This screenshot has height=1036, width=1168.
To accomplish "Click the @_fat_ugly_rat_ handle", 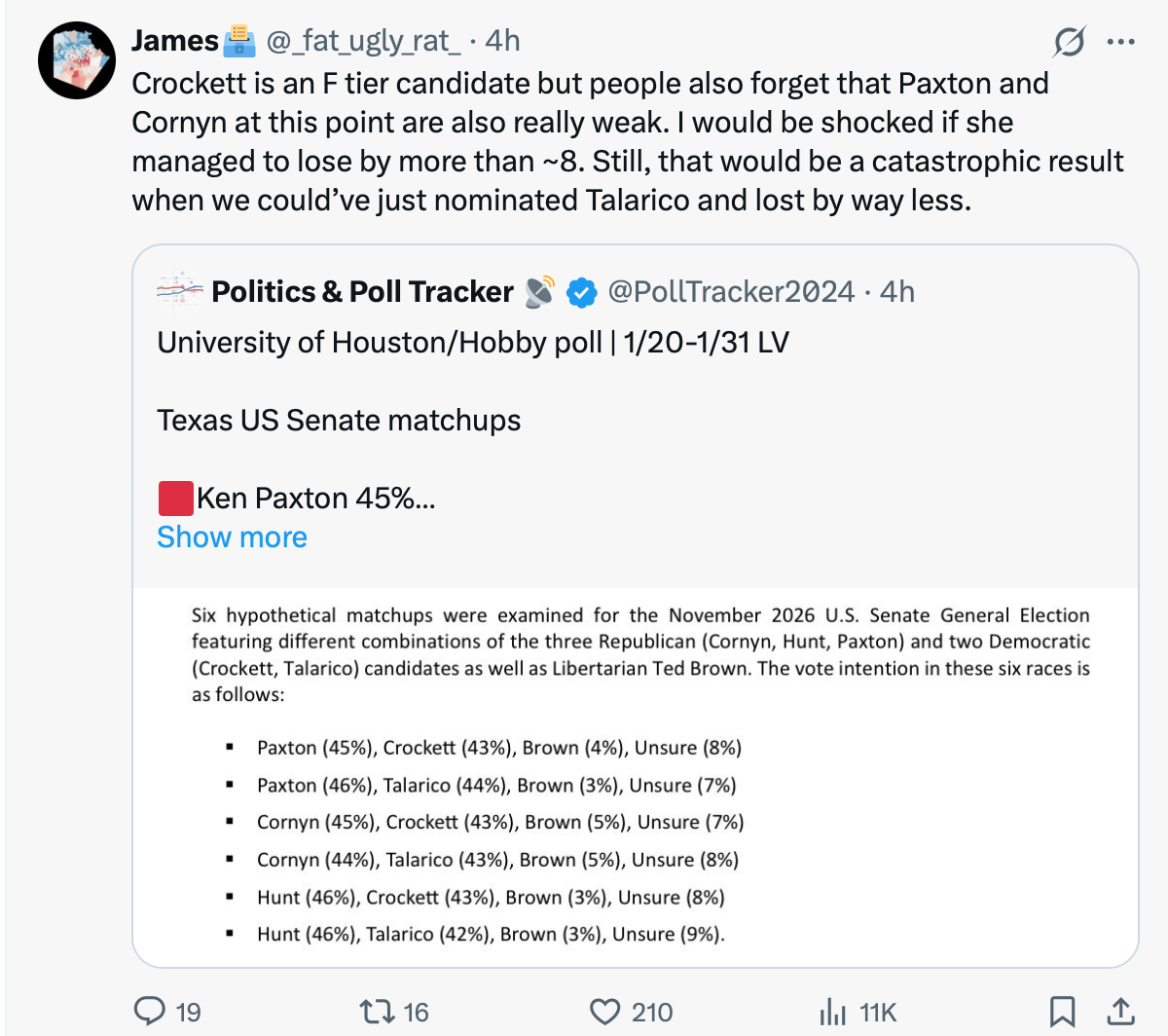I will (362, 41).
